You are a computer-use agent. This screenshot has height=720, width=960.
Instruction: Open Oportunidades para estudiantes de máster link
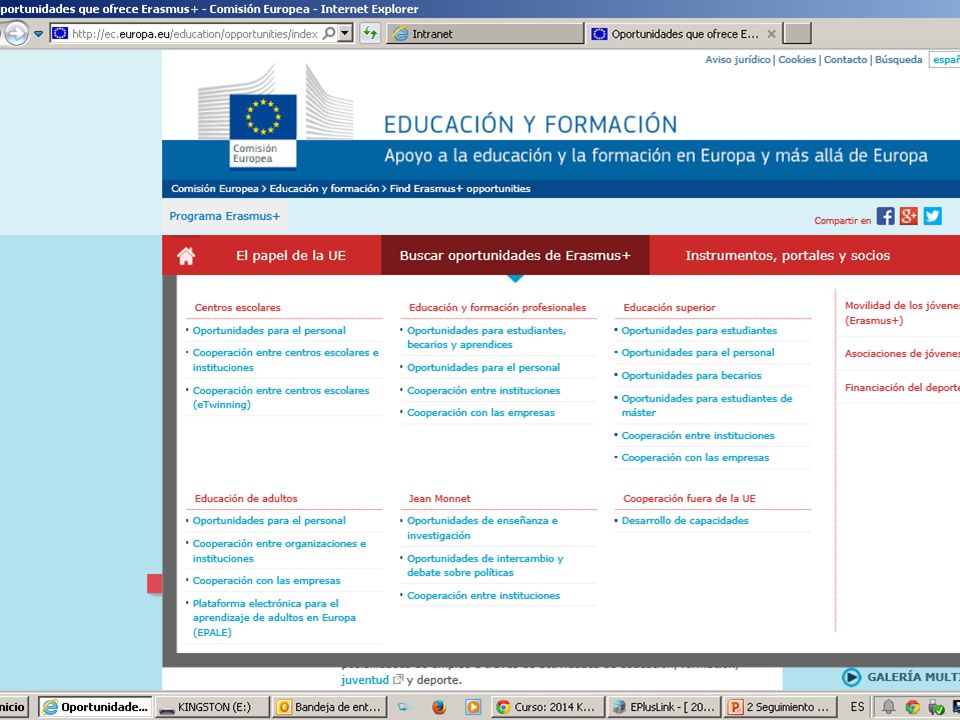coord(707,405)
